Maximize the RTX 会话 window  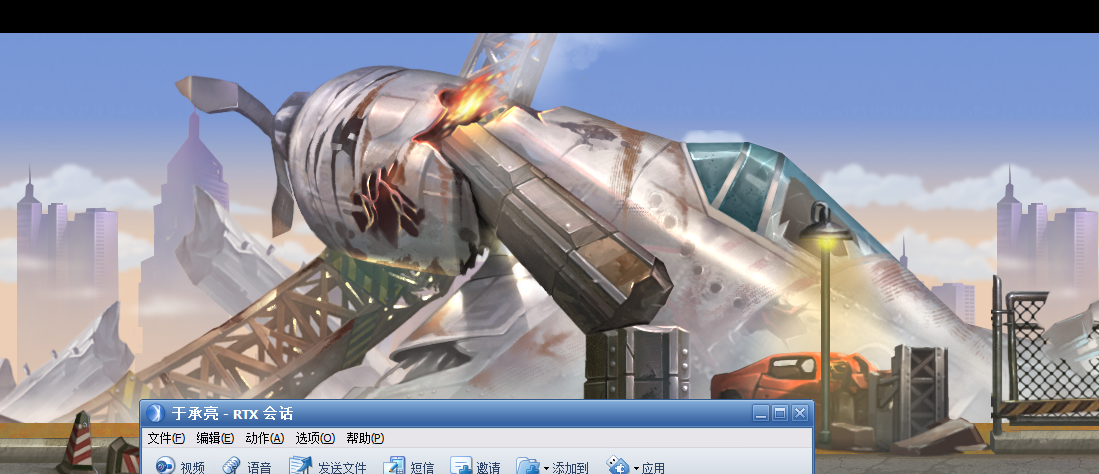click(780, 413)
